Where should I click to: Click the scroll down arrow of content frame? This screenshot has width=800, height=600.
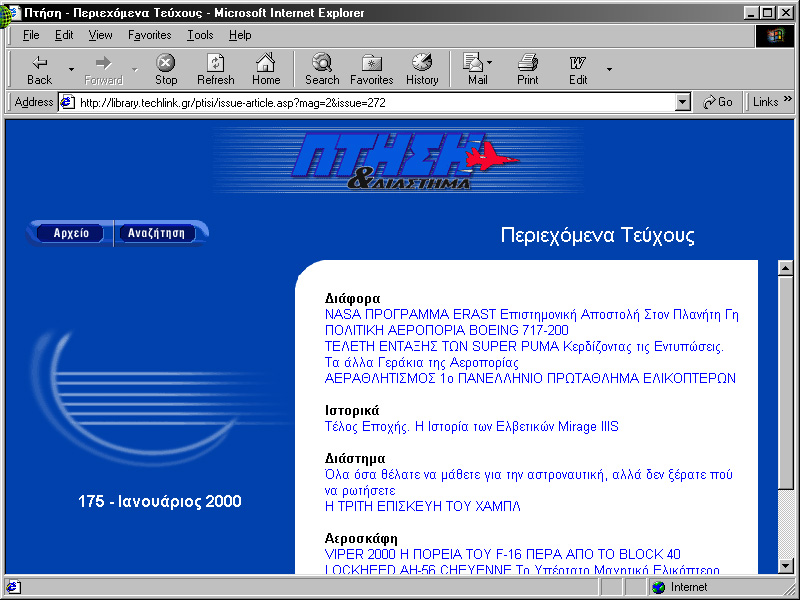786,565
